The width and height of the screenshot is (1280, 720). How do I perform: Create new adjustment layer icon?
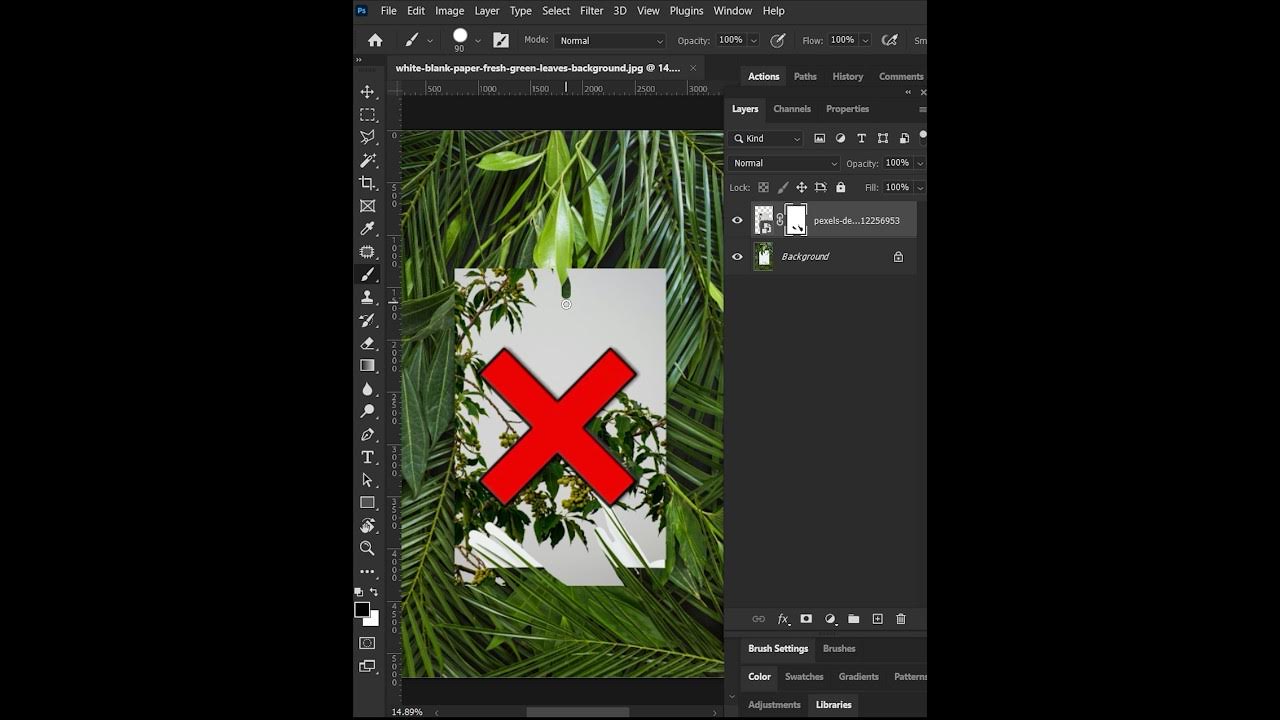830,619
